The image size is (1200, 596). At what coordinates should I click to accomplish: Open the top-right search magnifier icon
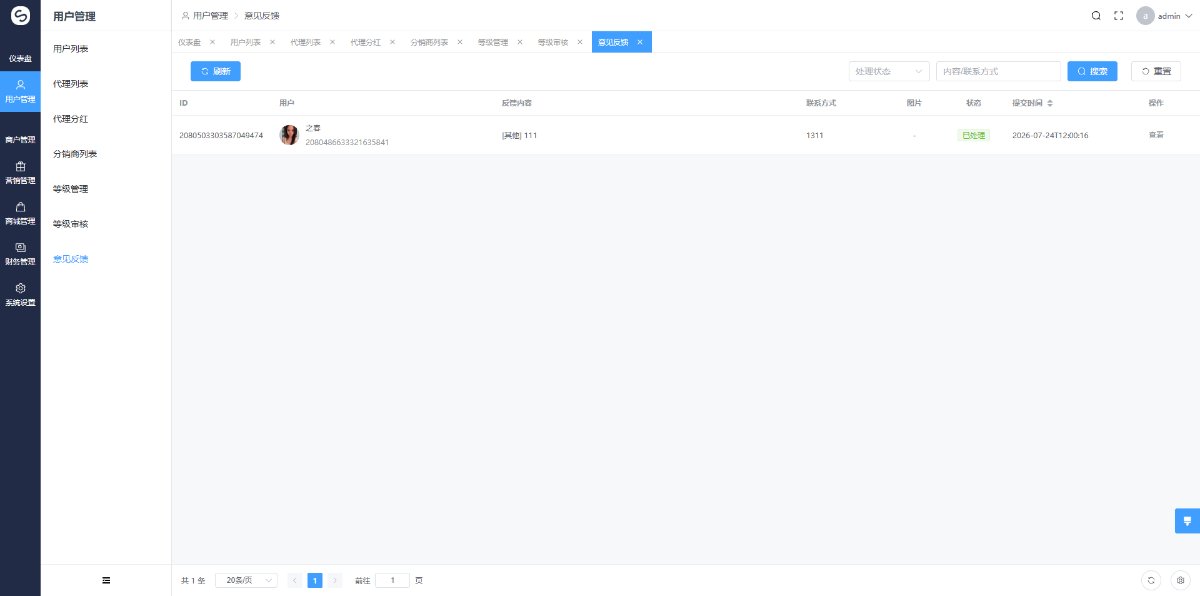[x=1096, y=16]
